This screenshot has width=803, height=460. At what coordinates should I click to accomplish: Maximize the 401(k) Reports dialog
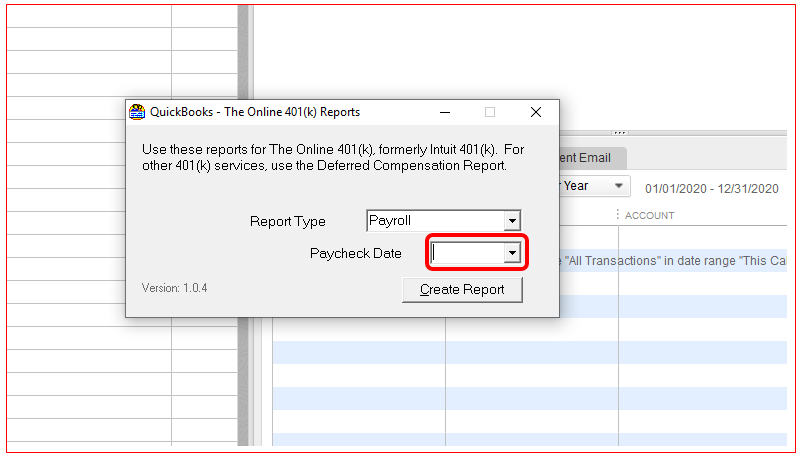point(490,112)
